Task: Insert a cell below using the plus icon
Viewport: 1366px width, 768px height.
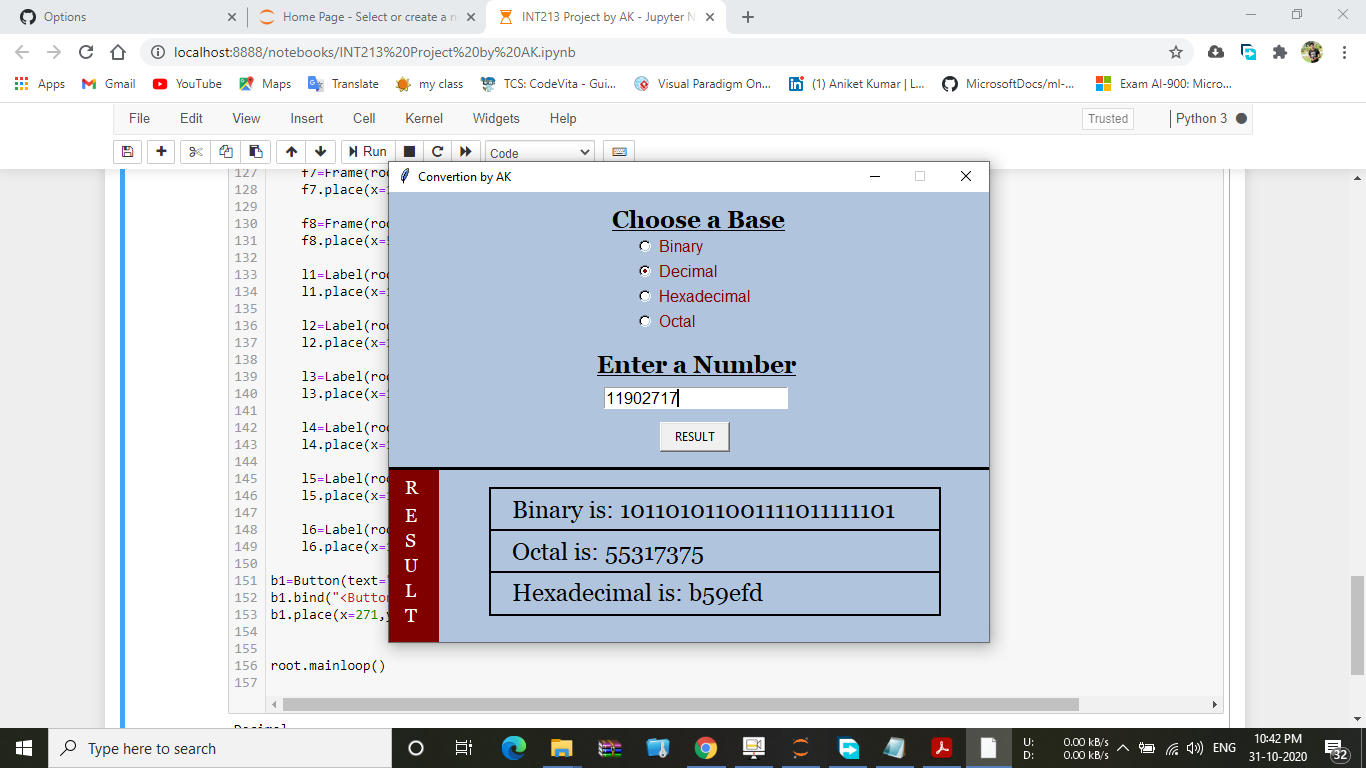Action: pyautogui.click(x=161, y=152)
